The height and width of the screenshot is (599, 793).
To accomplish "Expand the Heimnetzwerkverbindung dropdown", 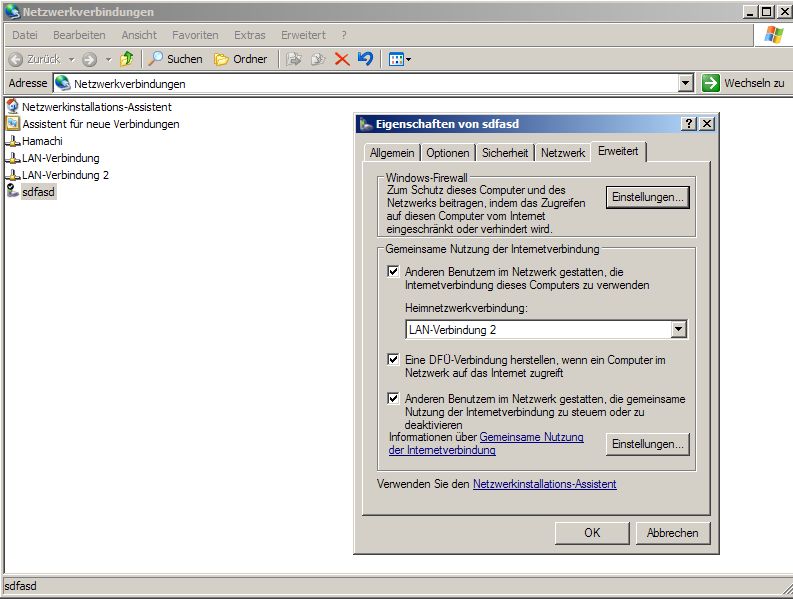I will pos(679,330).
